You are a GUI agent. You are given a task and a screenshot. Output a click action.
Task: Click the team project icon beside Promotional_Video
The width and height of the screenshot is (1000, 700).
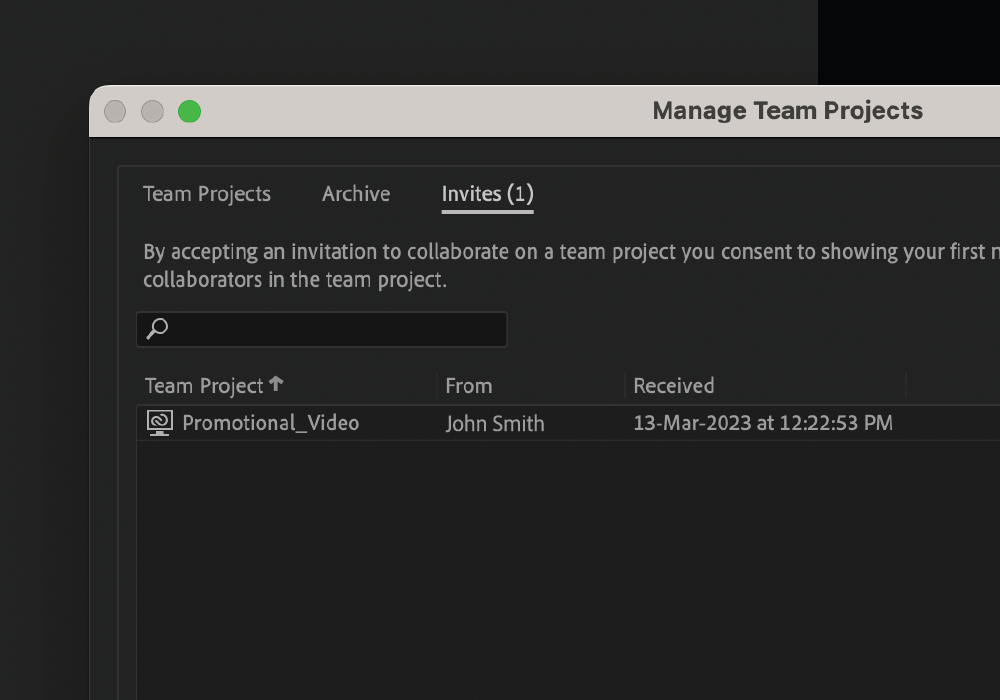[x=159, y=423]
